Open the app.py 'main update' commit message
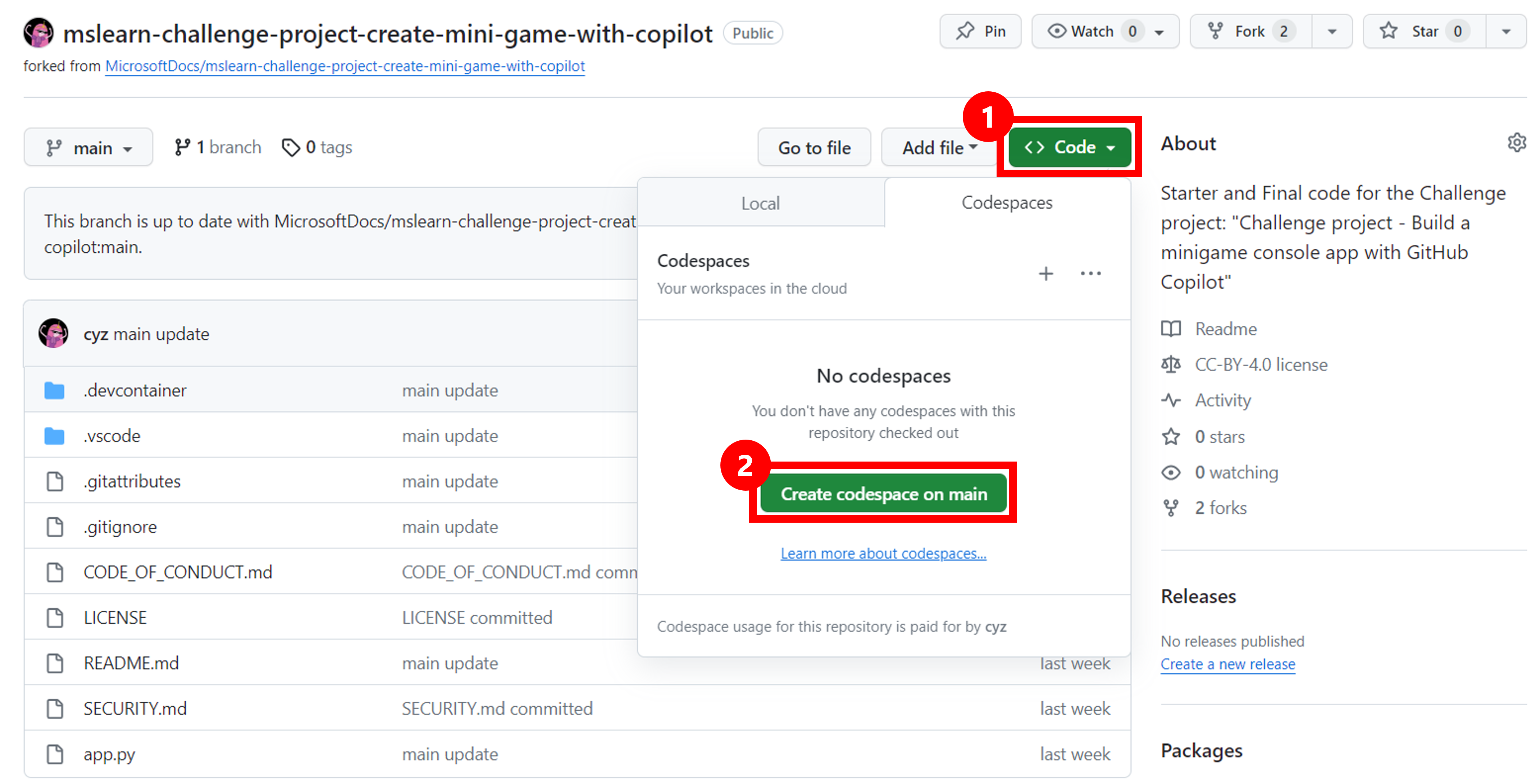The height and width of the screenshot is (784, 1540). tap(450, 754)
